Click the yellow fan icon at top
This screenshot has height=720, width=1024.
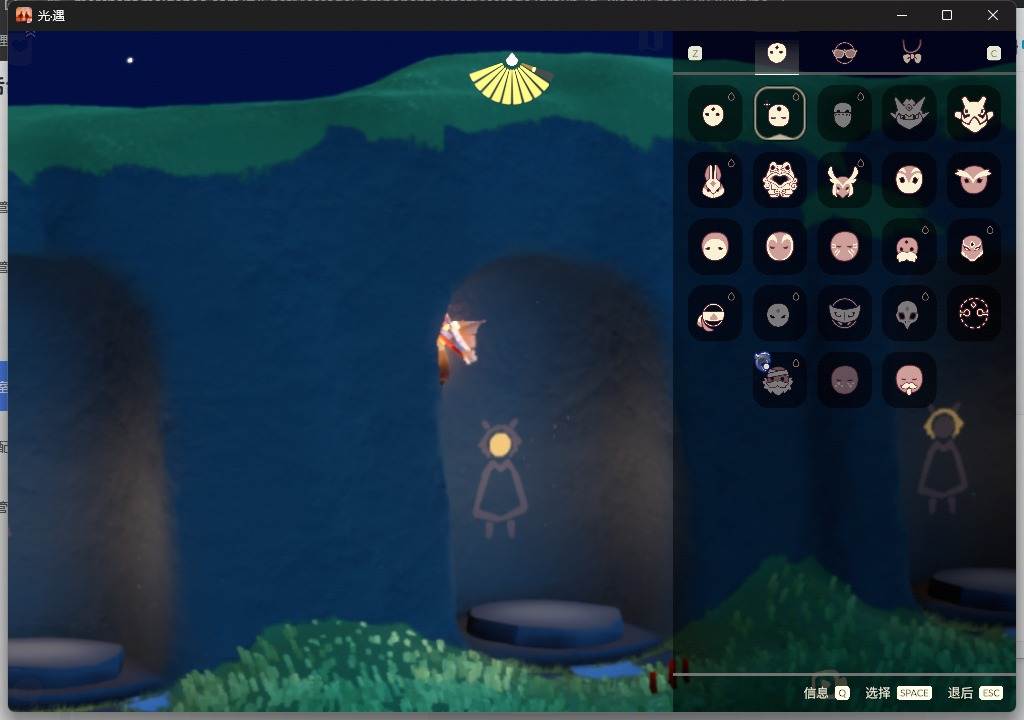511,80
